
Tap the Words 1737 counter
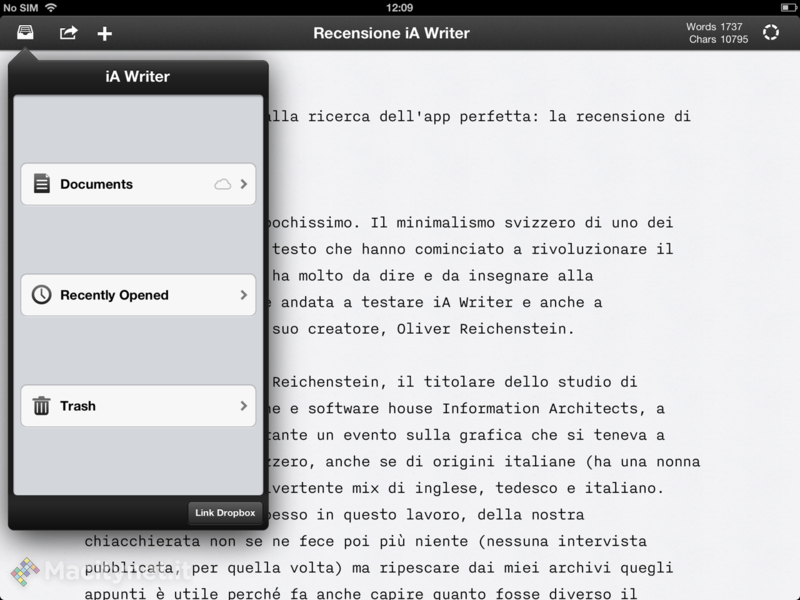click(x=714, y=27)
